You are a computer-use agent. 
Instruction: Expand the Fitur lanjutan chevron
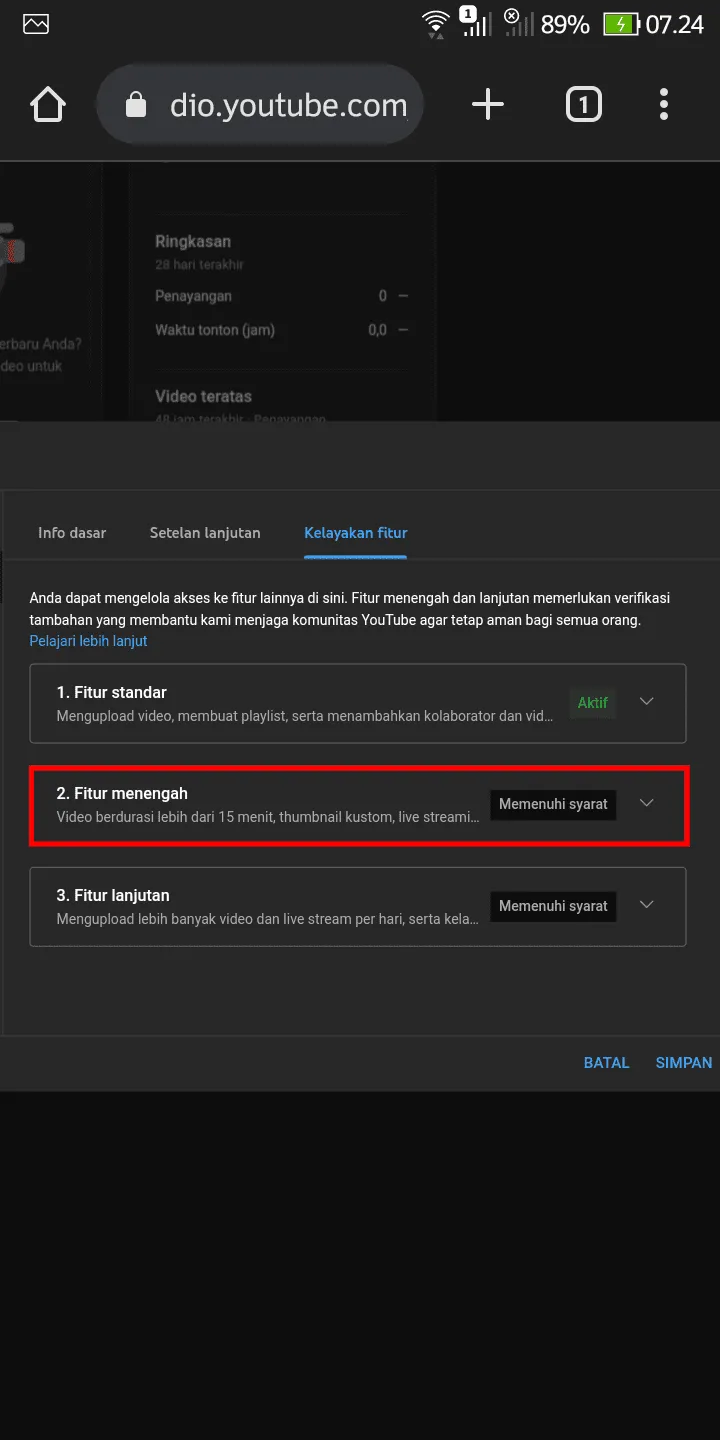tap(647, 905)
